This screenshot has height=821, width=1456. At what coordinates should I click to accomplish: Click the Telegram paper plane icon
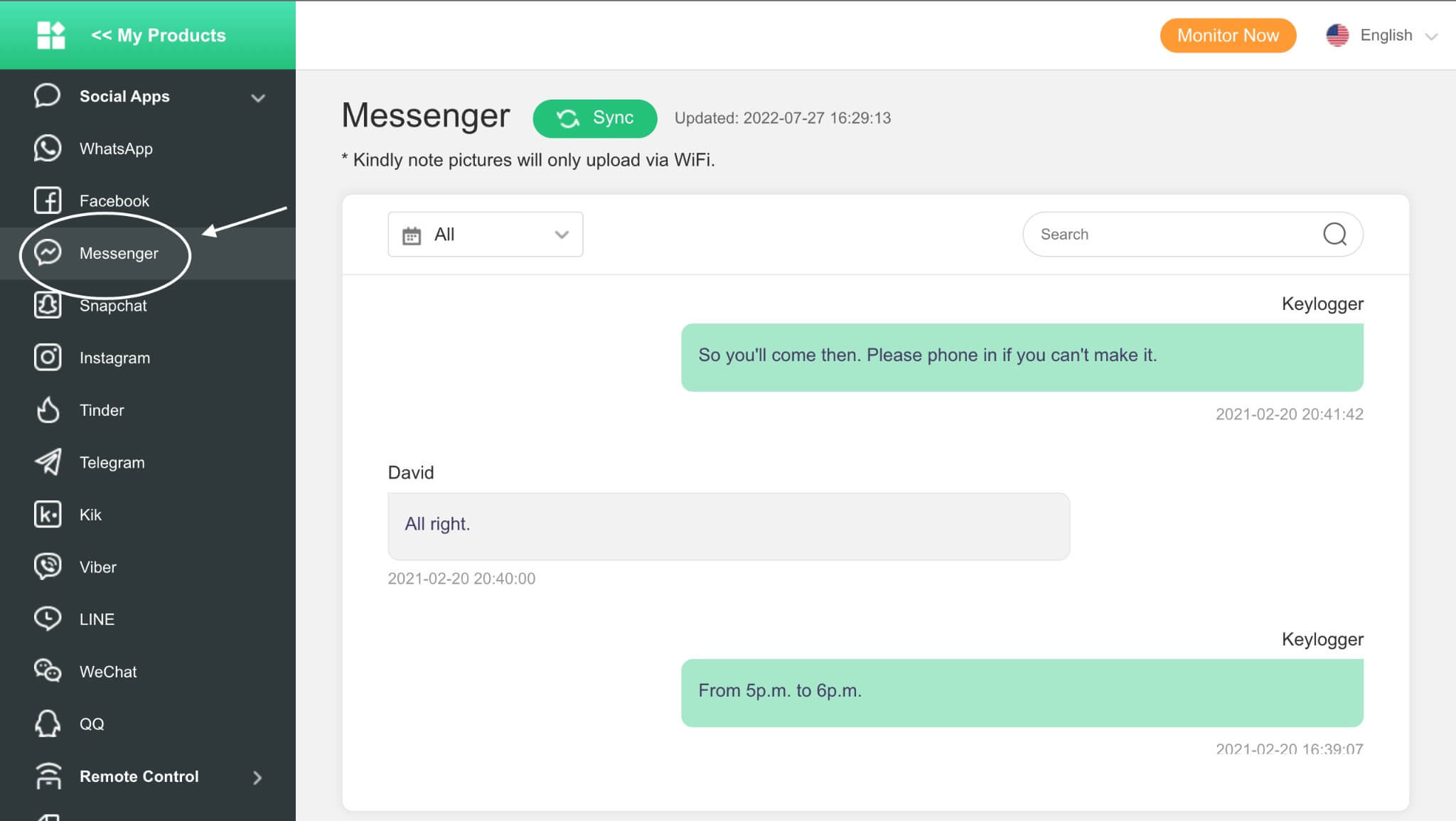pyautogui.click(x=48, y=462)
